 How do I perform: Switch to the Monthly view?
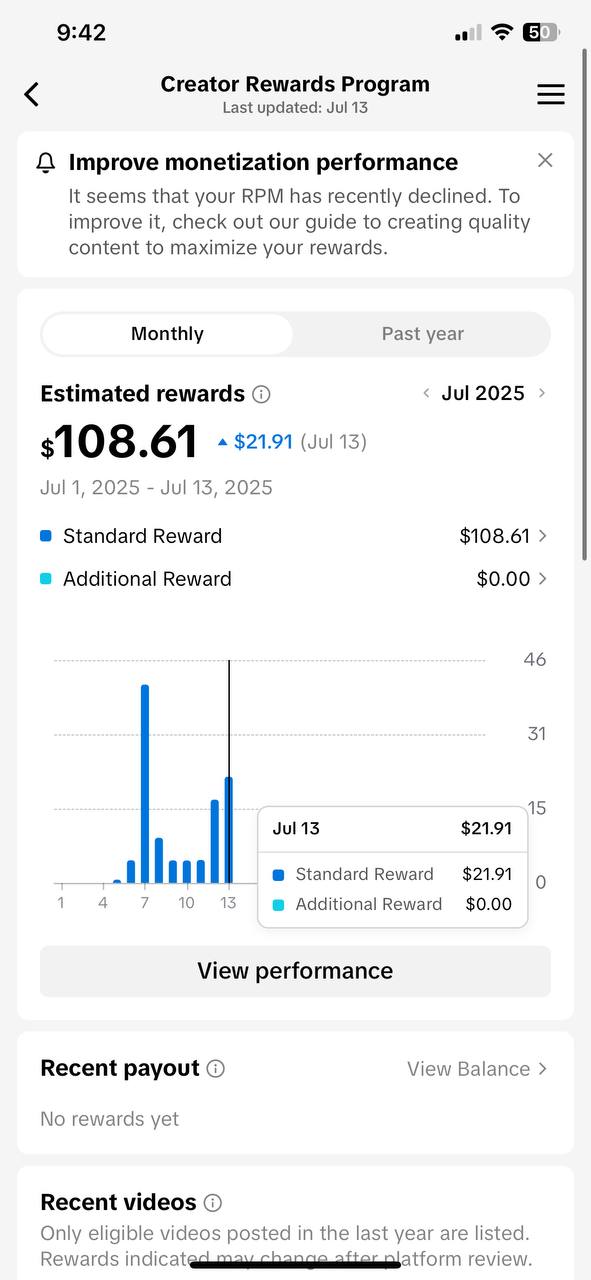click(167, 334)
